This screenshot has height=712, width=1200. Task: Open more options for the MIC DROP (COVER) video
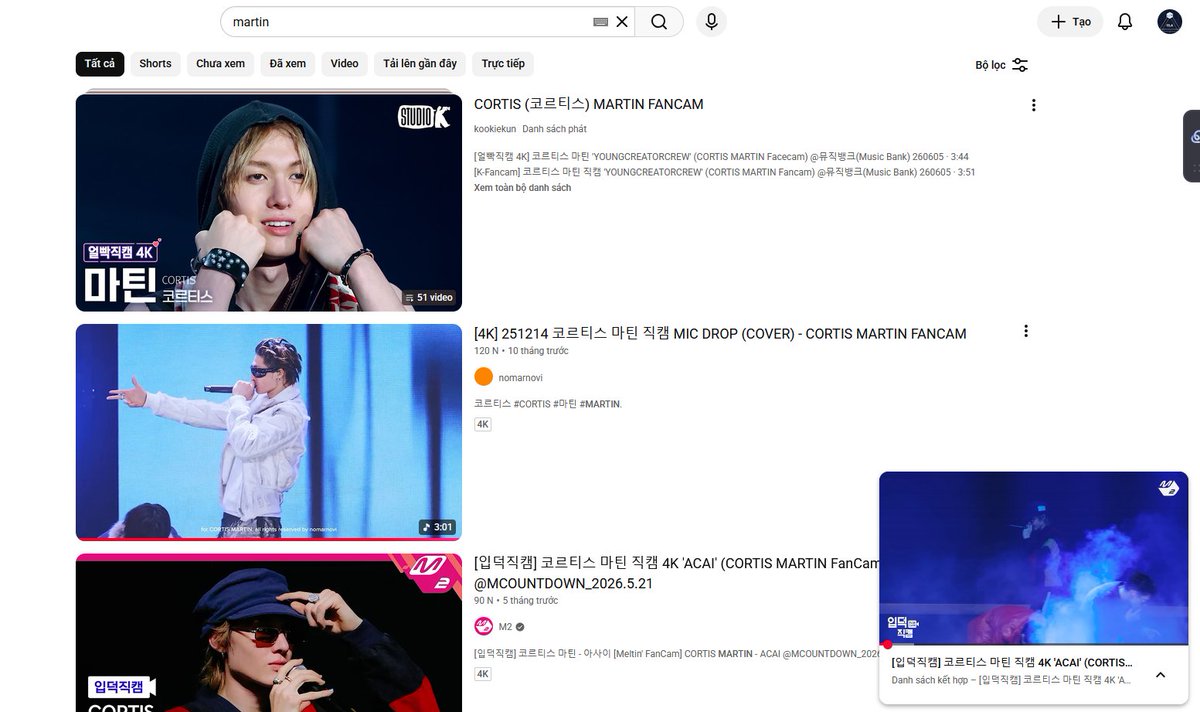click(1026, 331)
